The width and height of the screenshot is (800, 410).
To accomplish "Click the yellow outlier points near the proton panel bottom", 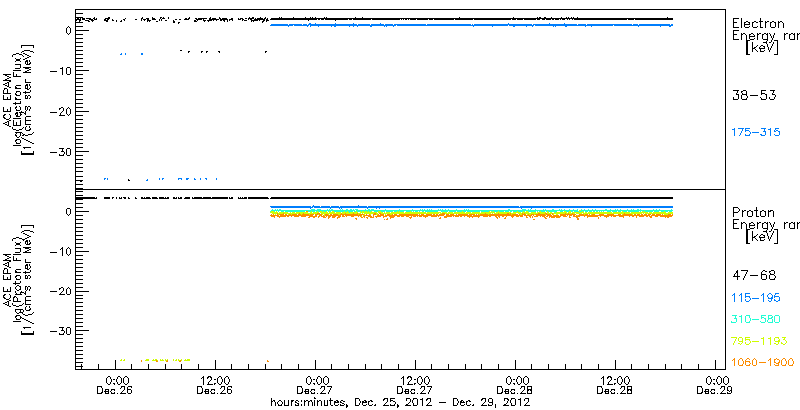I will click(156, 360).
